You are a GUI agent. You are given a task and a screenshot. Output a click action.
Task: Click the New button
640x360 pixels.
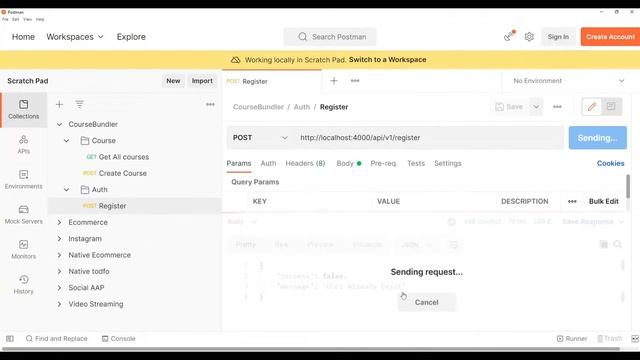pos(173,81)
